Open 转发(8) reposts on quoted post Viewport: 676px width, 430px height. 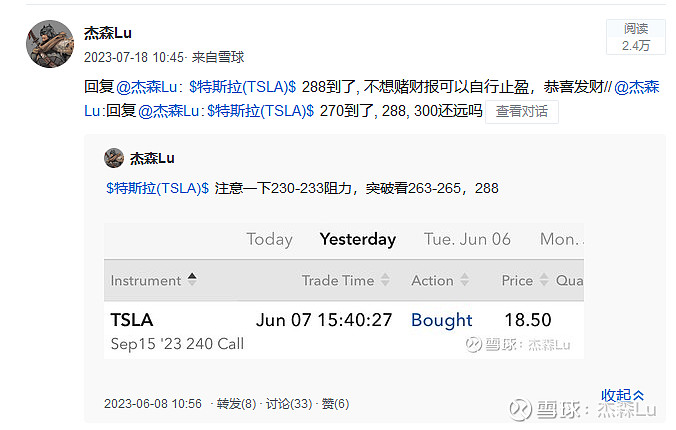[236, 404]
